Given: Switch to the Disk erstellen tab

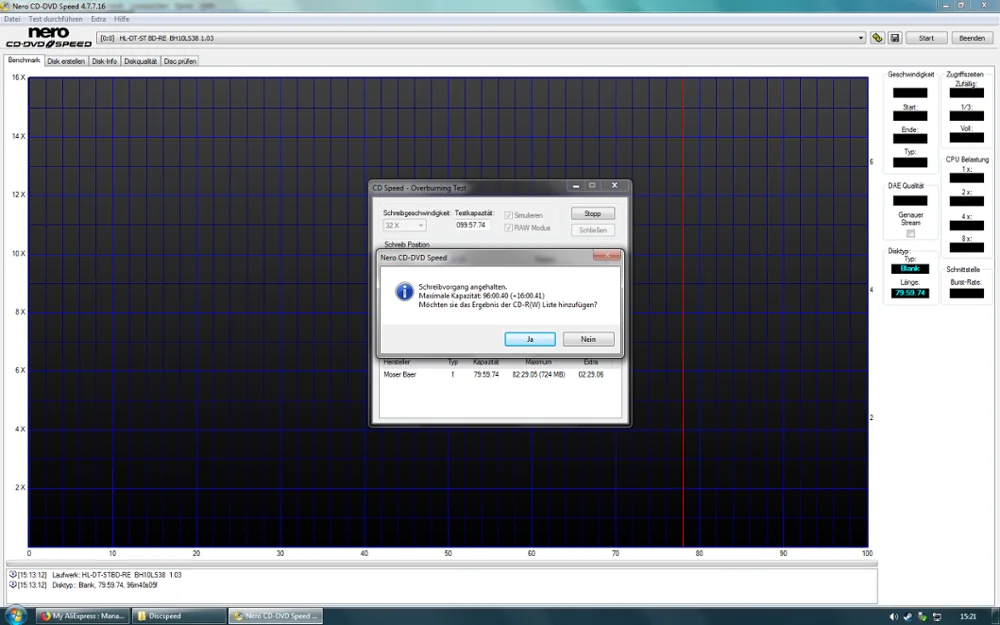Looking at the screenshot, I should click(x=66, y=61).
